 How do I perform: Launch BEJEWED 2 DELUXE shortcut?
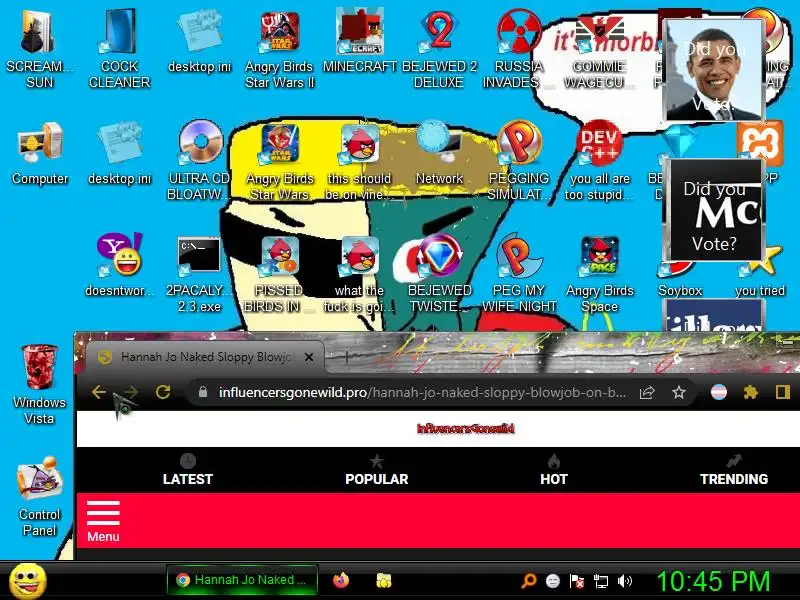[439, 49]
